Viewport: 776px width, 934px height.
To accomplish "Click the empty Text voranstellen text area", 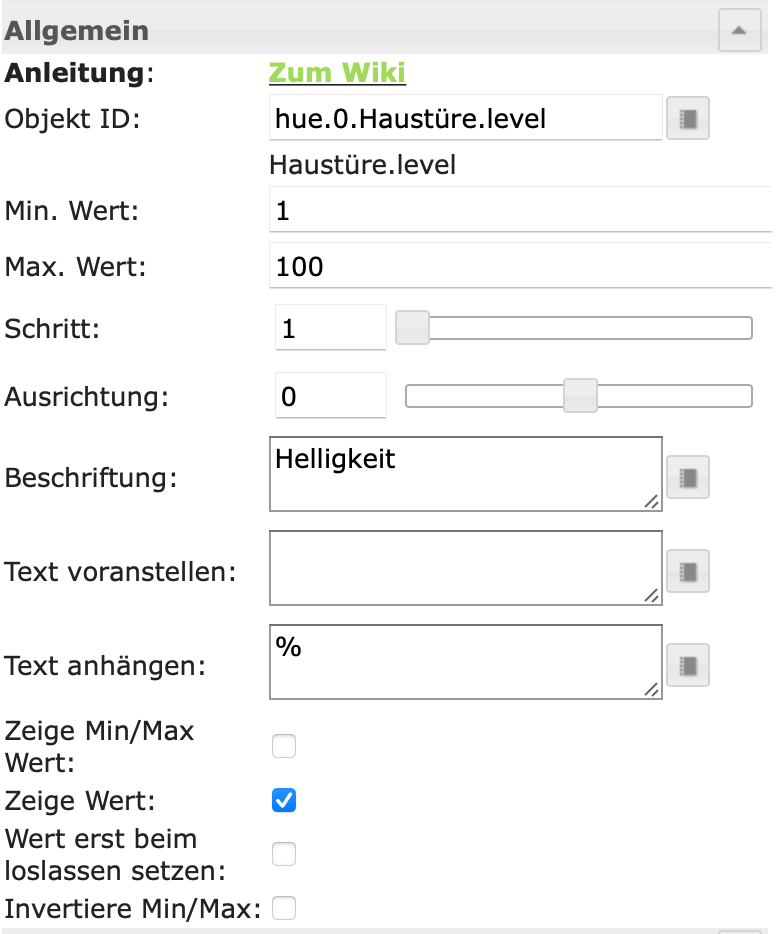I will pyautogui.click(x=465, y=568).
